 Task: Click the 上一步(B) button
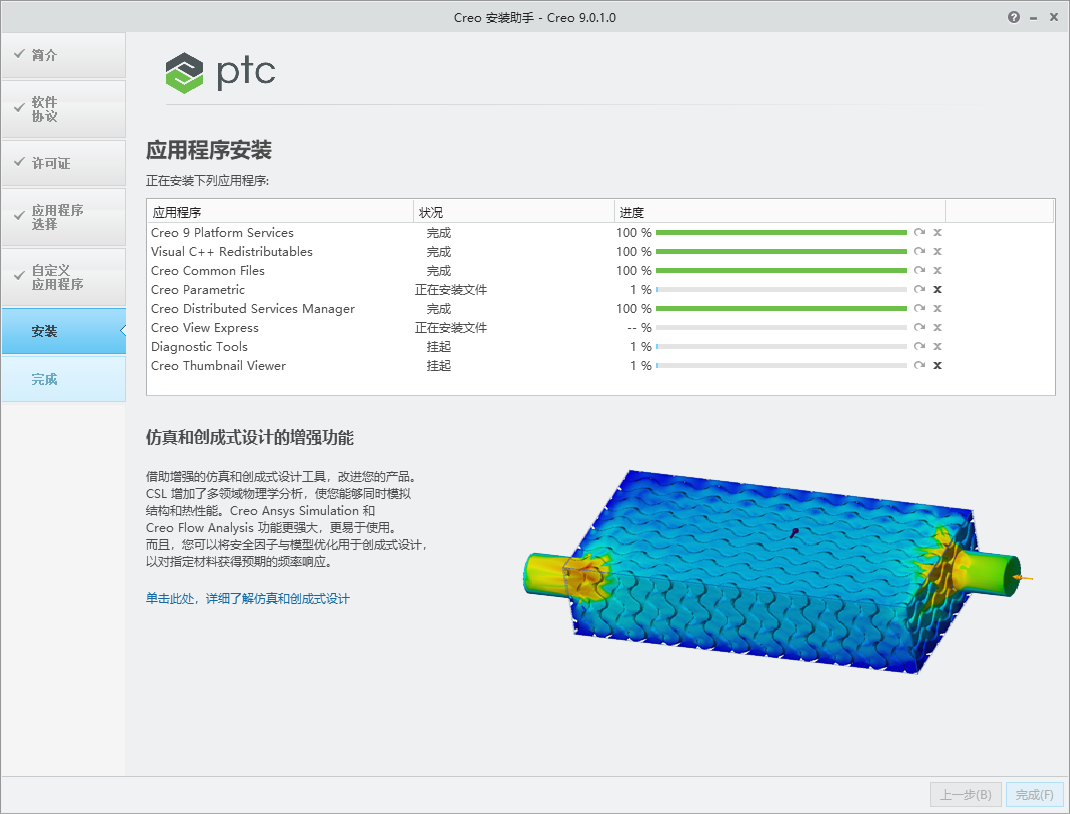click(x=964, y=794)
